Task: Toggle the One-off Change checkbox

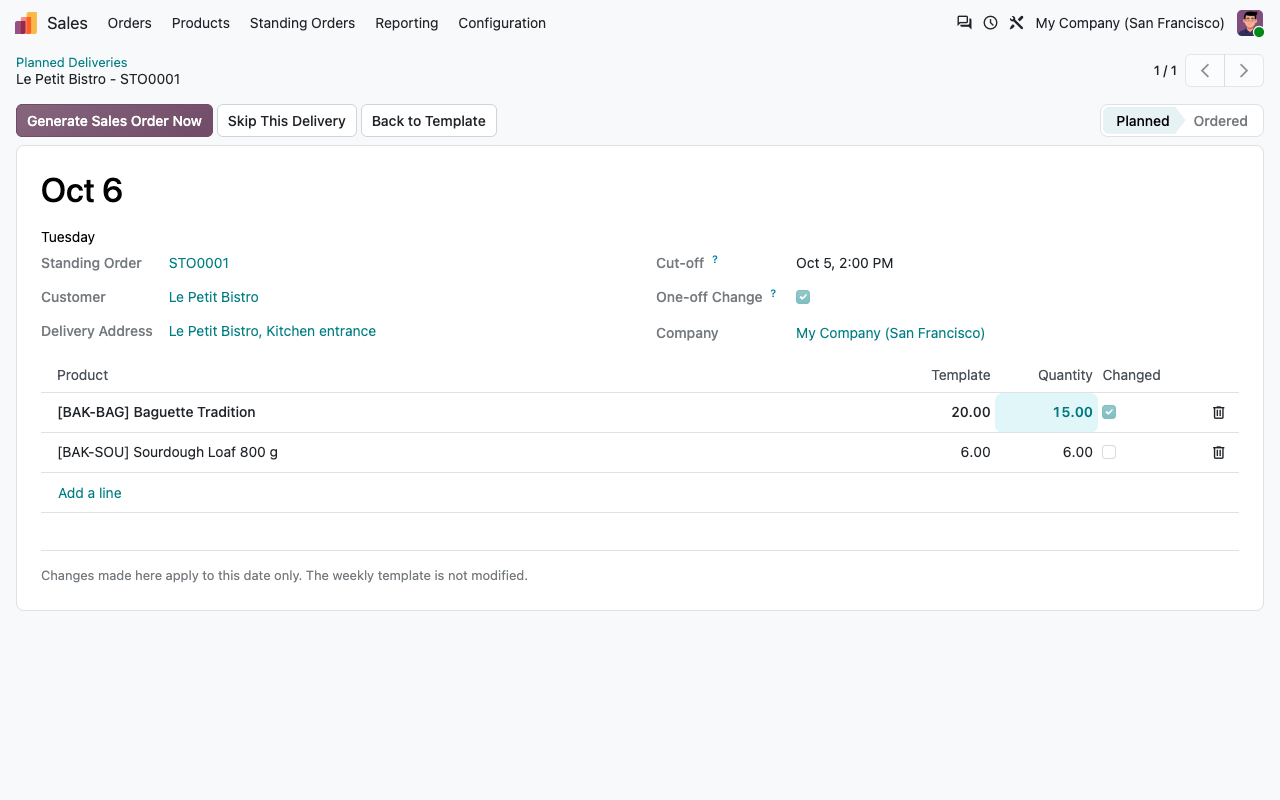Action: [803, 297]
